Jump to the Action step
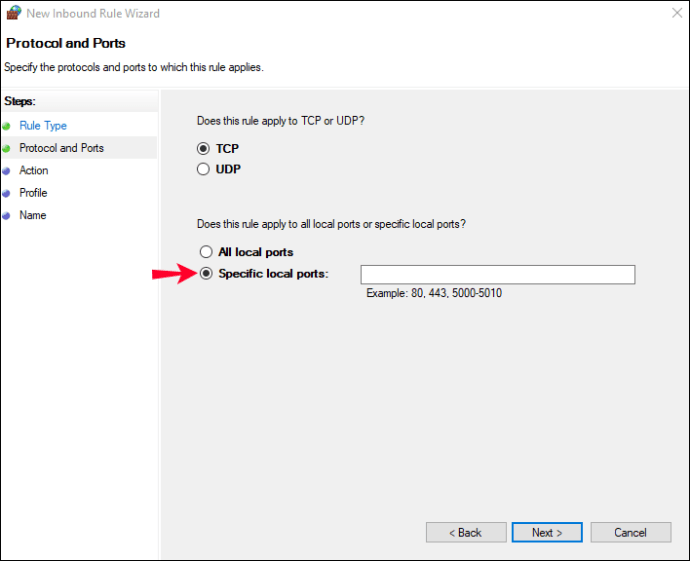This screenshot has width=690, height=561. [x=34, y=171]
